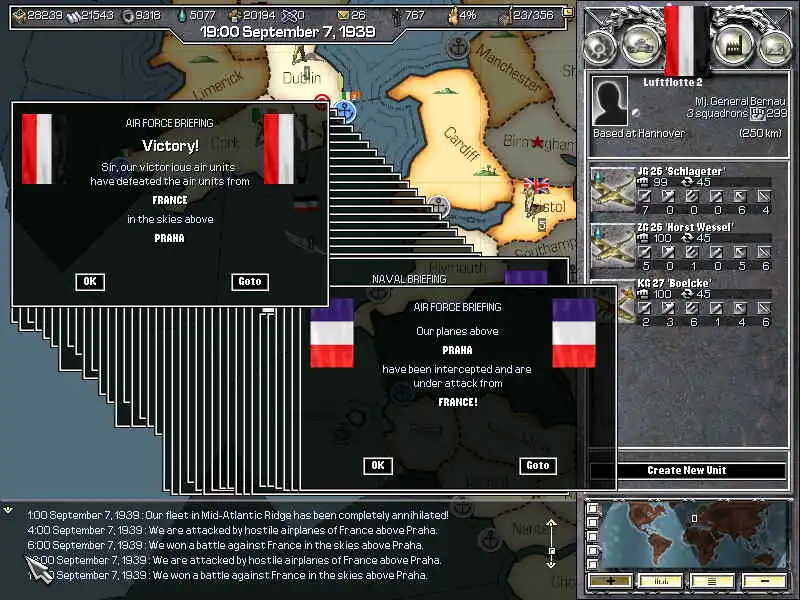Click the supplies icon showing 20194

click(x=235, y=16)
